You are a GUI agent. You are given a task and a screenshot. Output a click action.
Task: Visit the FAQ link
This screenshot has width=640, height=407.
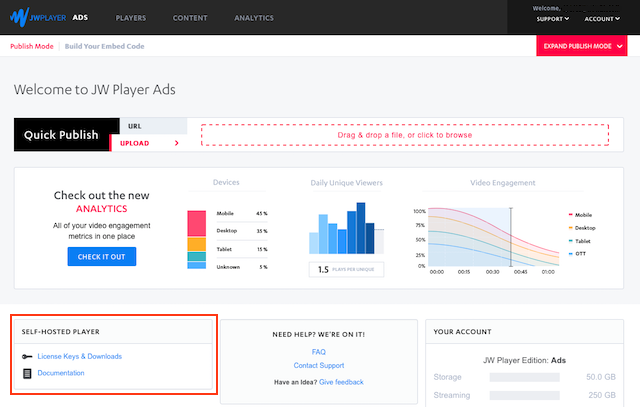pos(318,352)
